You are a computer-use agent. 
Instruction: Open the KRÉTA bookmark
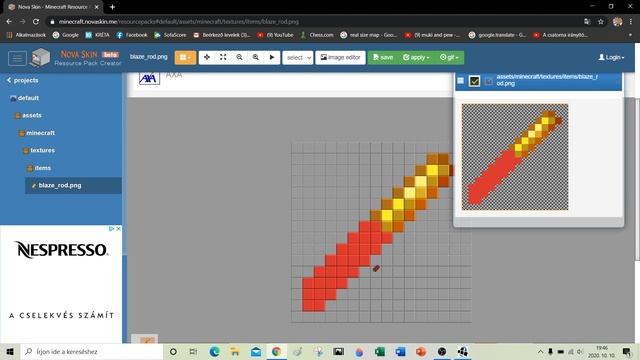[98, 35]
